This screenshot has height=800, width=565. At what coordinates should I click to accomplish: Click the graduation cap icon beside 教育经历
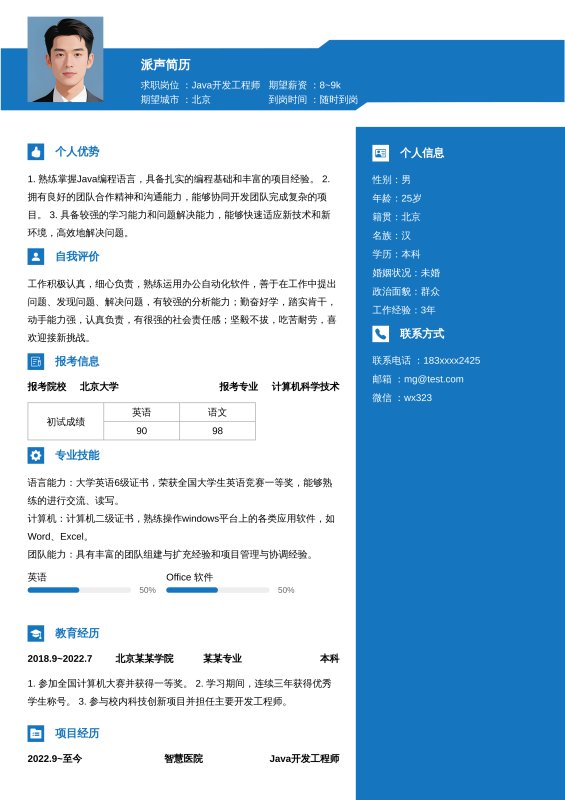36,633
